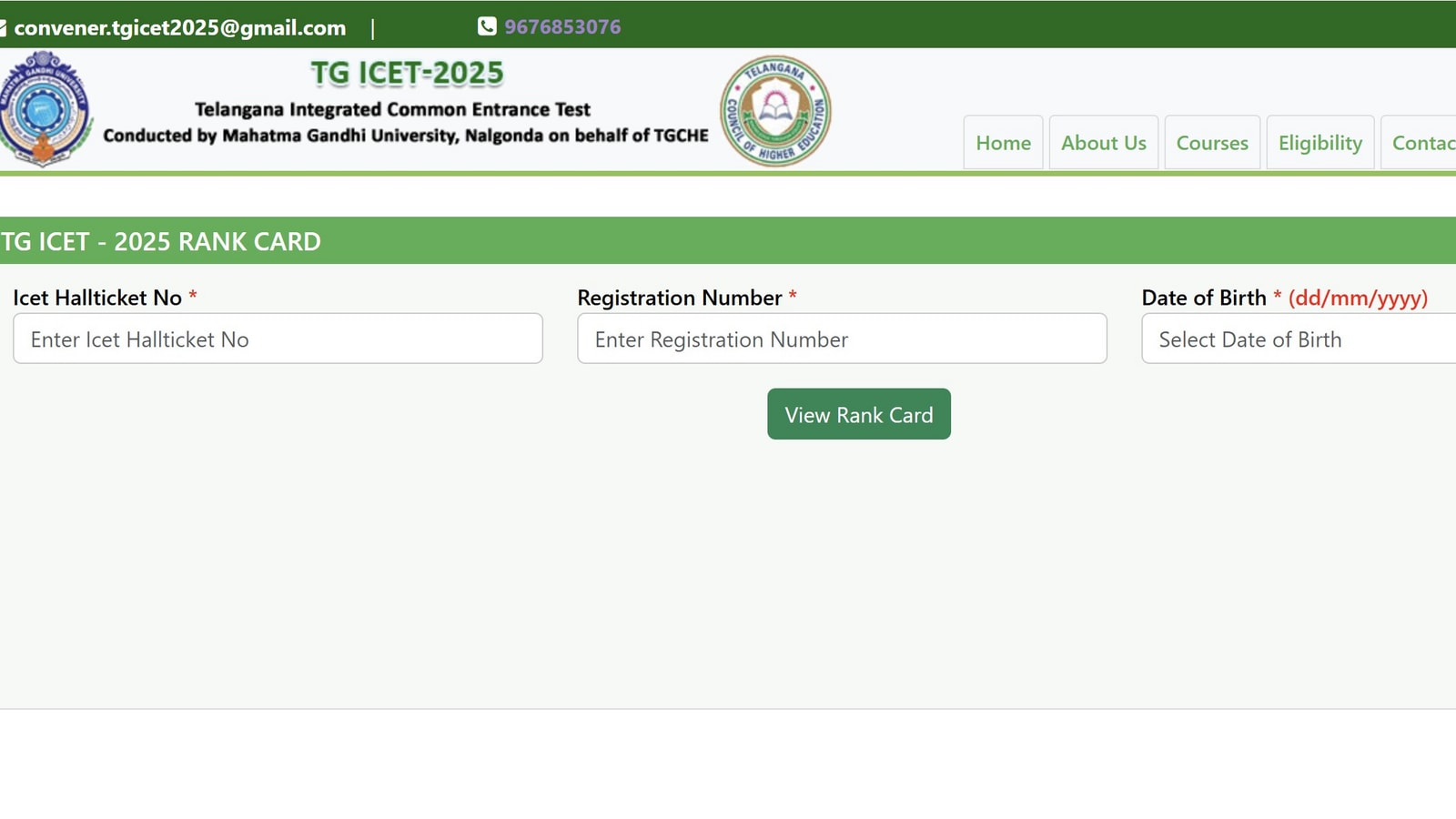Click the Mahatma Gandhi University logo
This screenshot has height=819, width=1456.
[x=44, y=109]
